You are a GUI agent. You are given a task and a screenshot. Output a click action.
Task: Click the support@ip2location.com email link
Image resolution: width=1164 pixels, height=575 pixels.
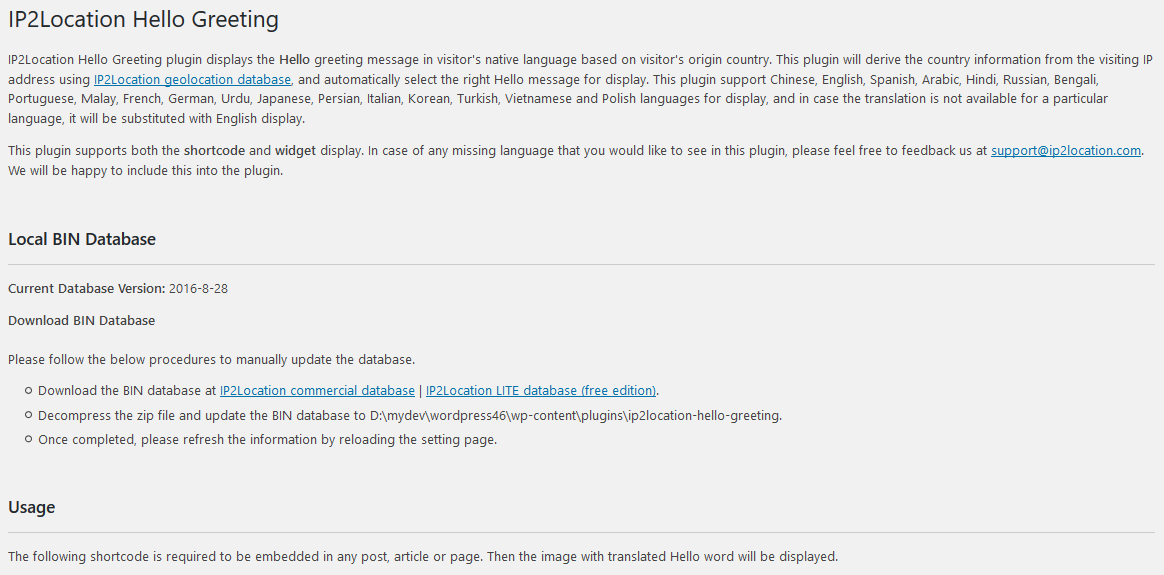(x=1065, y=151)
